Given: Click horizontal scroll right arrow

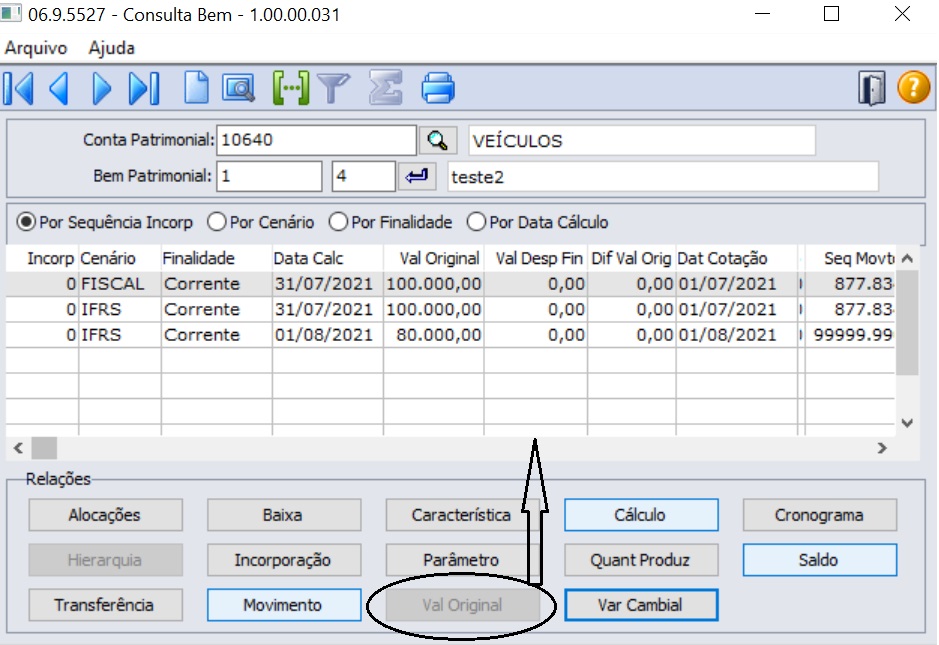Looking at the screenshot, I should click(882, 448).
